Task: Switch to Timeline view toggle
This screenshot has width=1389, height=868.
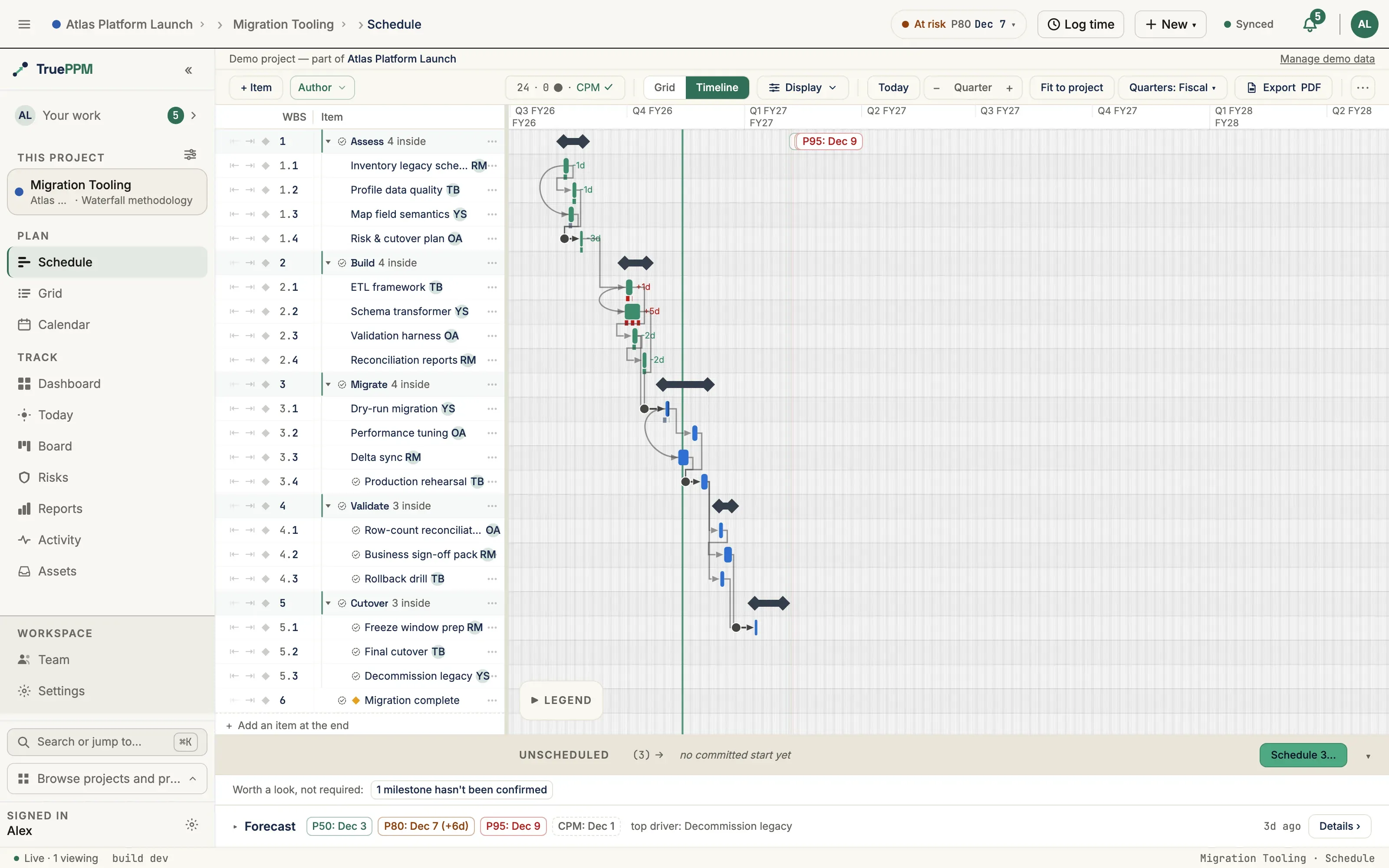Action: coord(717,87)
